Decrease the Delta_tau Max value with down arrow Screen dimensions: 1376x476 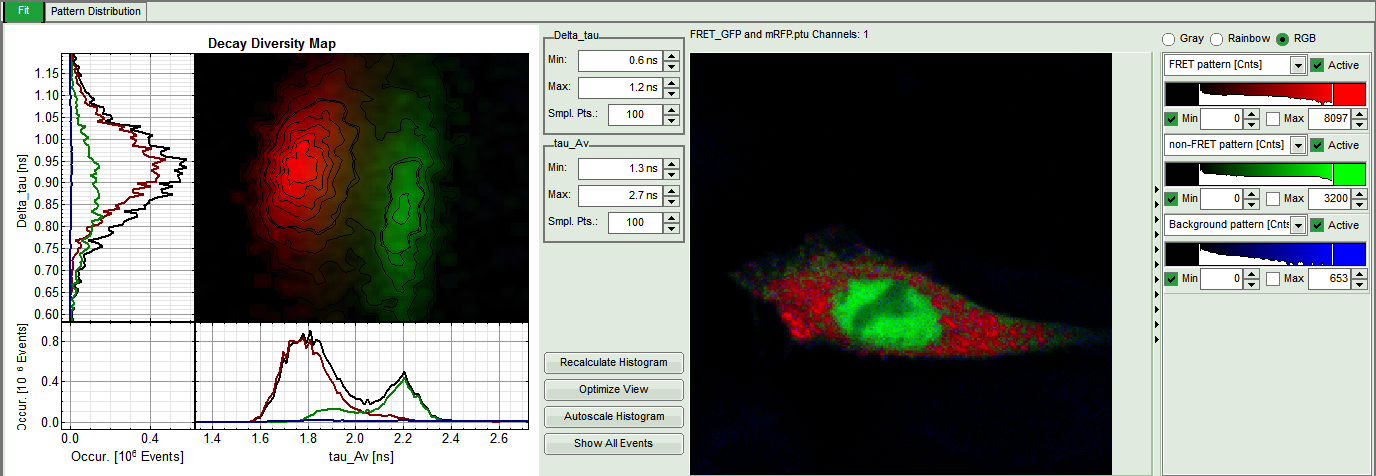coord(671,93)
